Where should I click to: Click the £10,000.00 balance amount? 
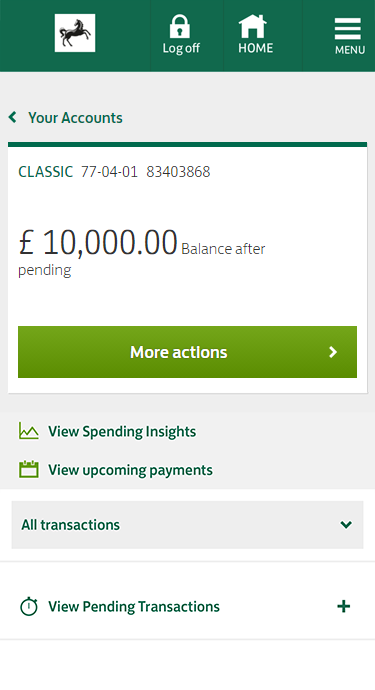click(x=98, y=242)
